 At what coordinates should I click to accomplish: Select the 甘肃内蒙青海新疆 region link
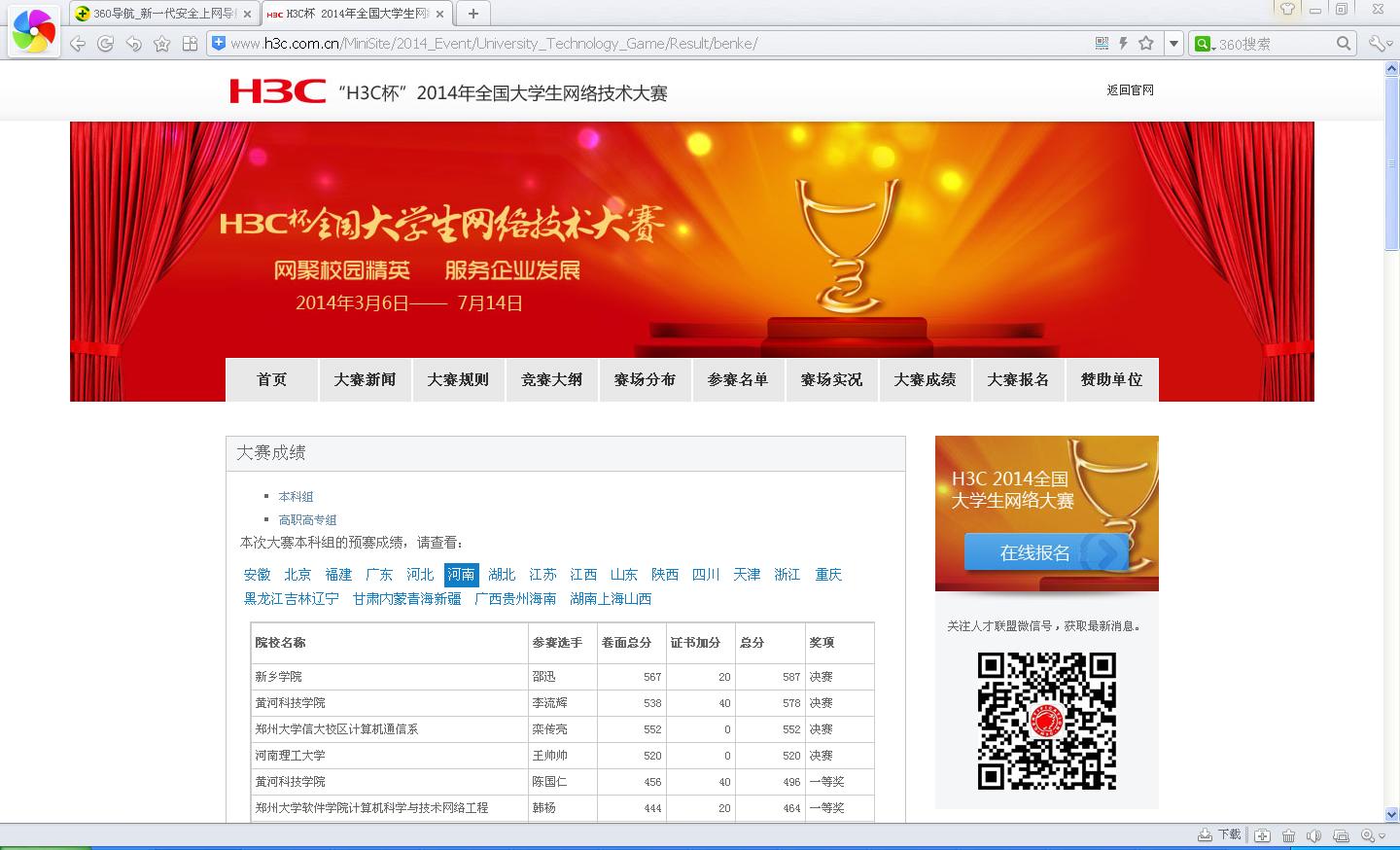point(406,599)
